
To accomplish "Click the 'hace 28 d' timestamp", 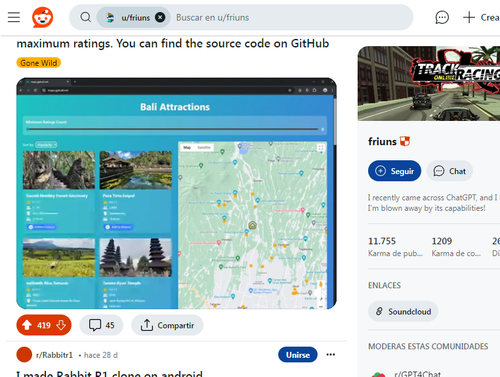I will pos(101,355).
